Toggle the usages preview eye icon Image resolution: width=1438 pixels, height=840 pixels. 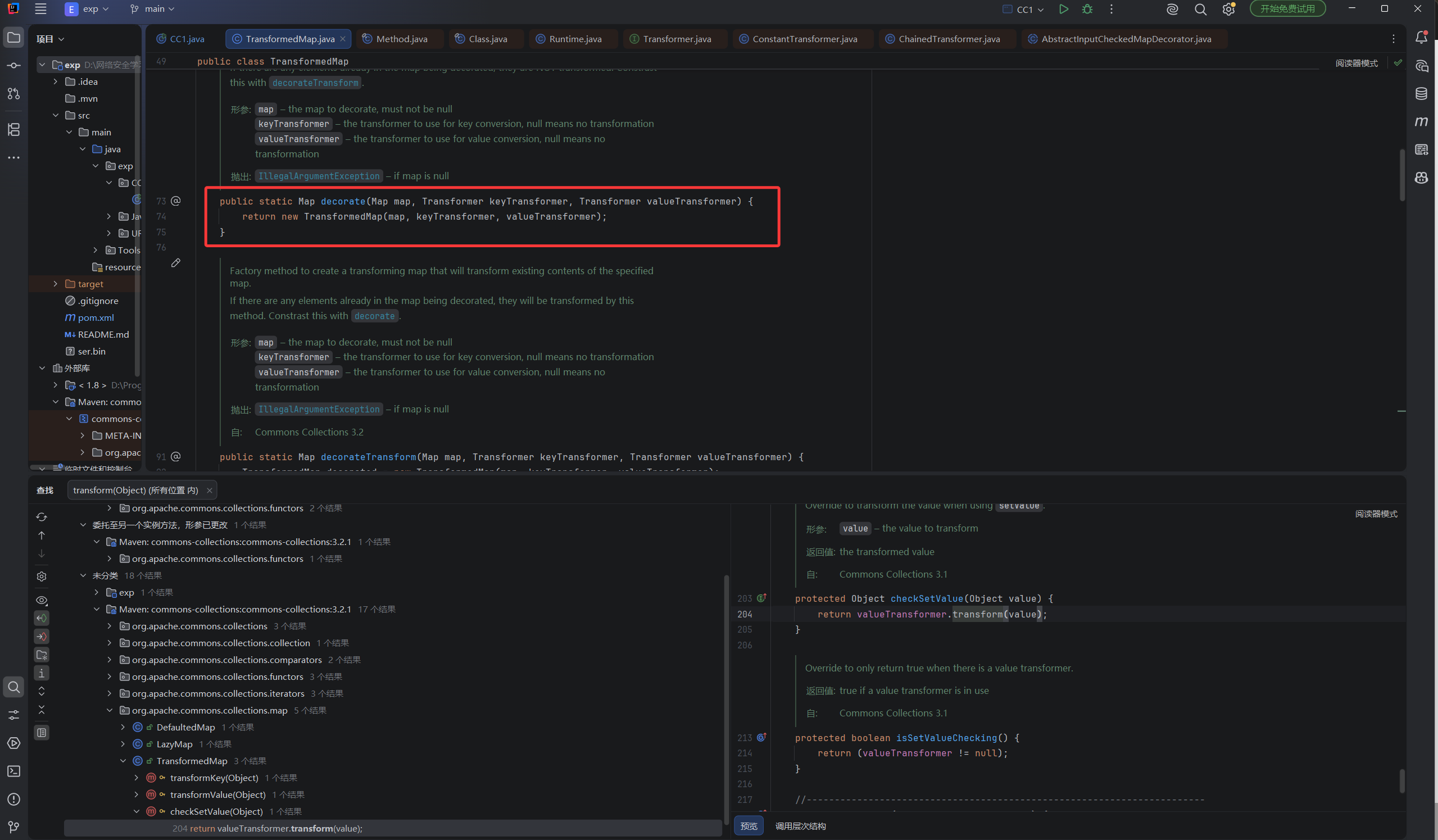tap(42, 600)
